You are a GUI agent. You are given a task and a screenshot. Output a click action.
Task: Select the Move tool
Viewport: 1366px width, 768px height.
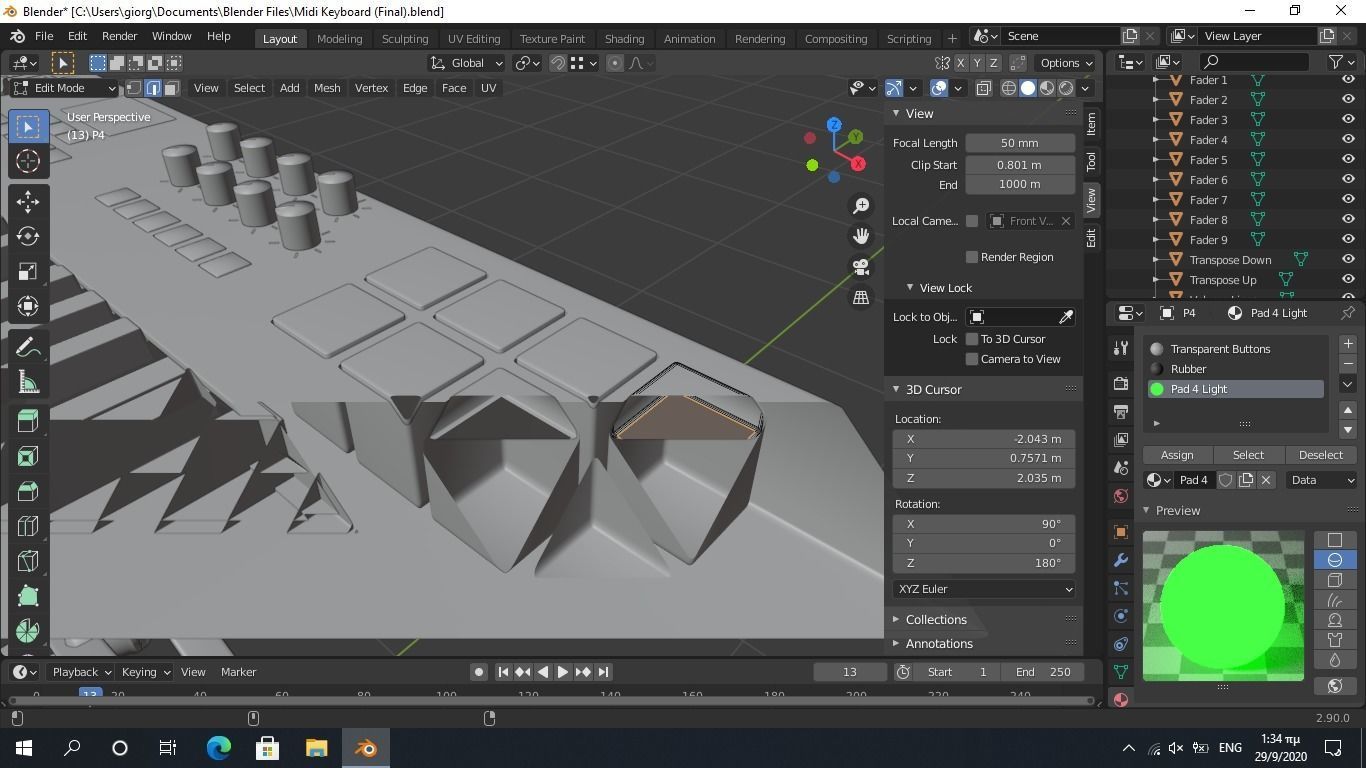[28, 201]
